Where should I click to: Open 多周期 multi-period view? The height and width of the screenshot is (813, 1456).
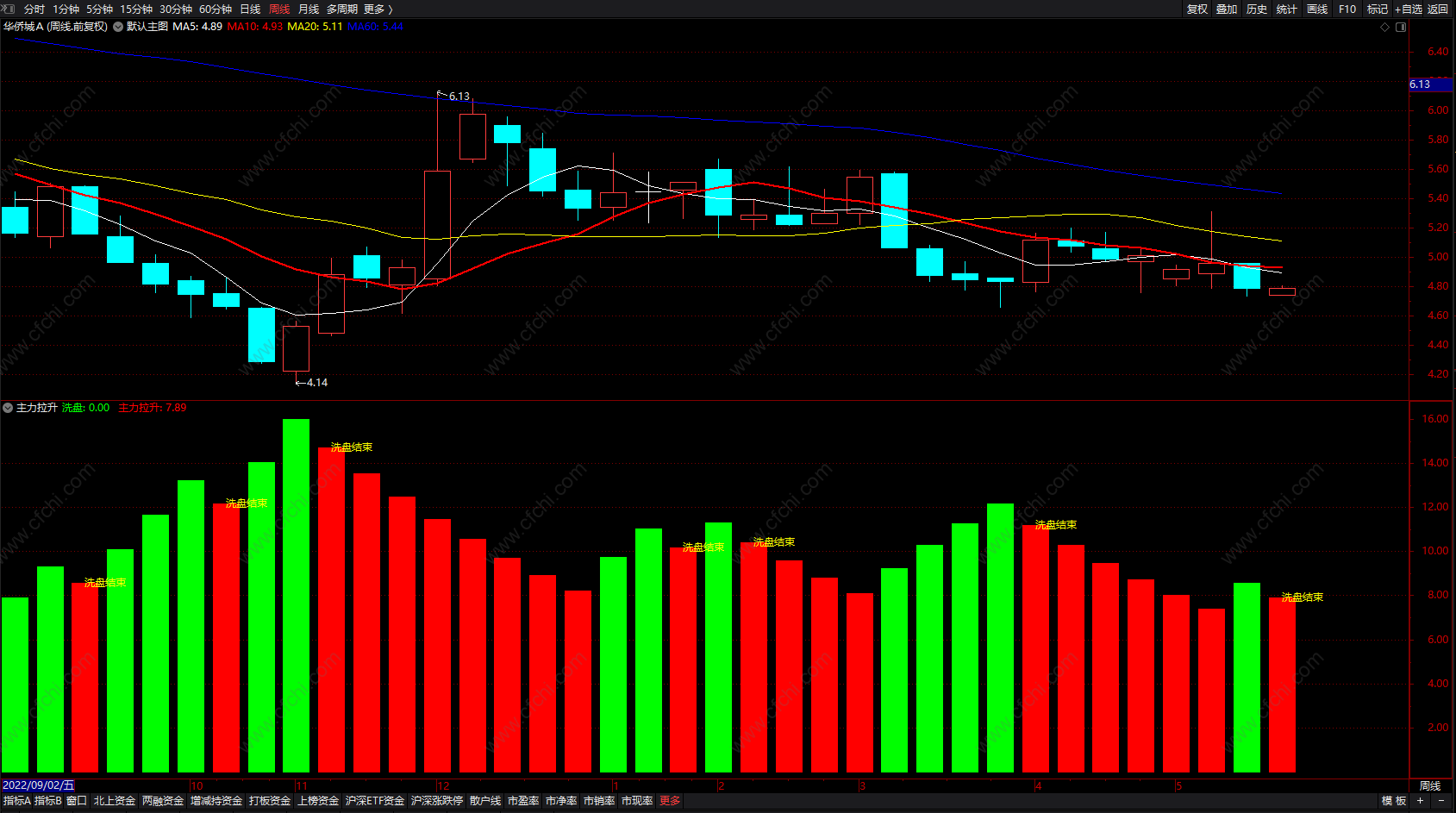(342, 9)
